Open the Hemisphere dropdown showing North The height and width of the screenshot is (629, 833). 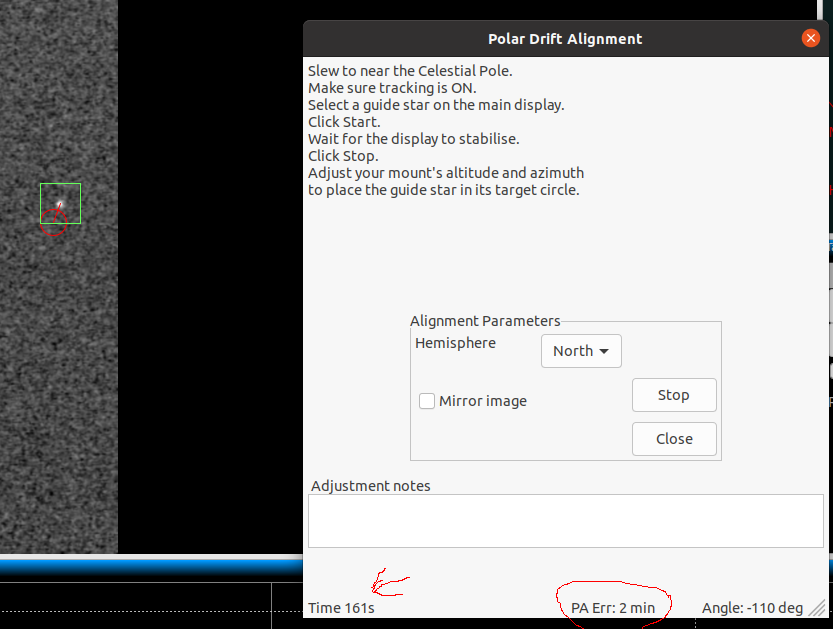click(581, 351)
